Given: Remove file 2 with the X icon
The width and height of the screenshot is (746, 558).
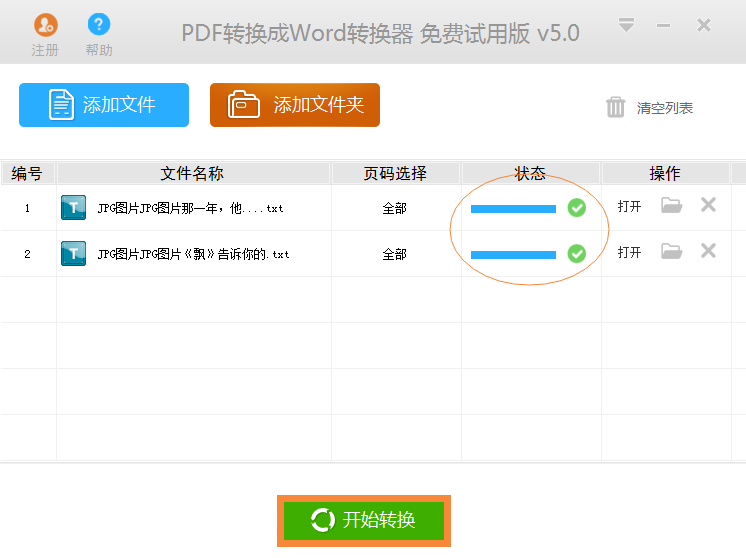Looking at the screenshot, I should point(708,250).
